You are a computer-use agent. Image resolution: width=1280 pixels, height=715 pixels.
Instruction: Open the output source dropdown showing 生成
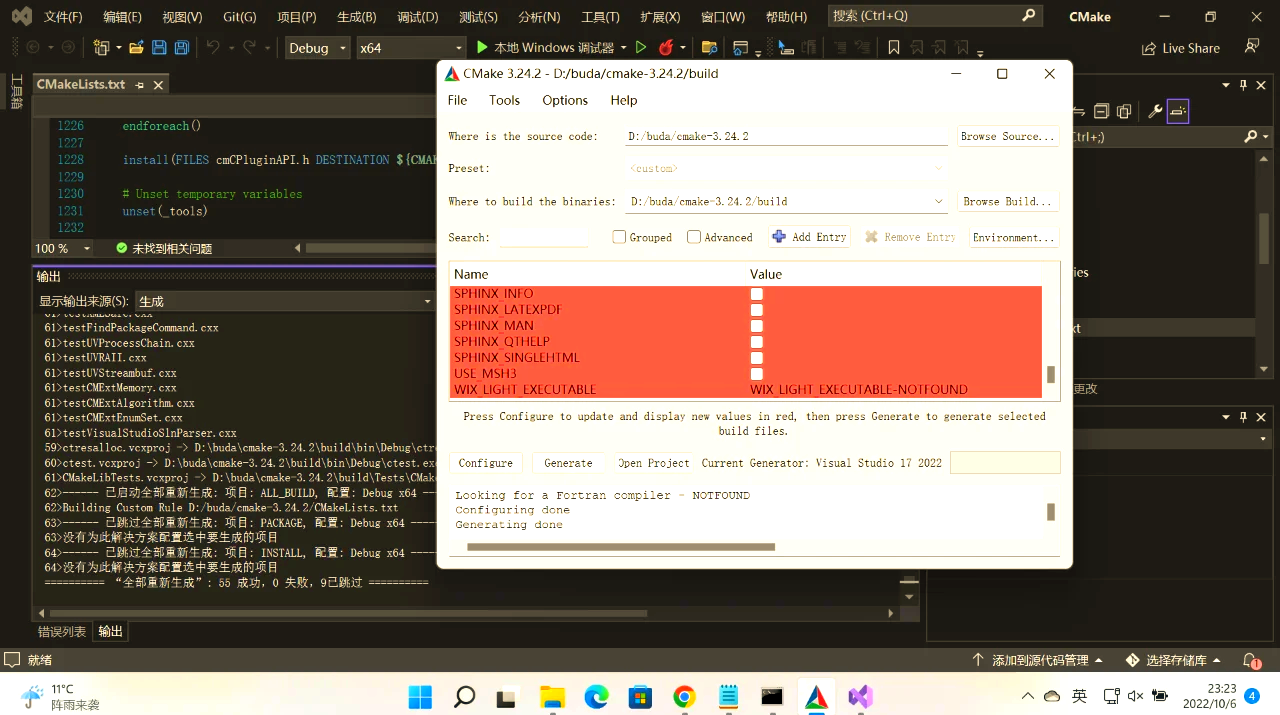285,301
